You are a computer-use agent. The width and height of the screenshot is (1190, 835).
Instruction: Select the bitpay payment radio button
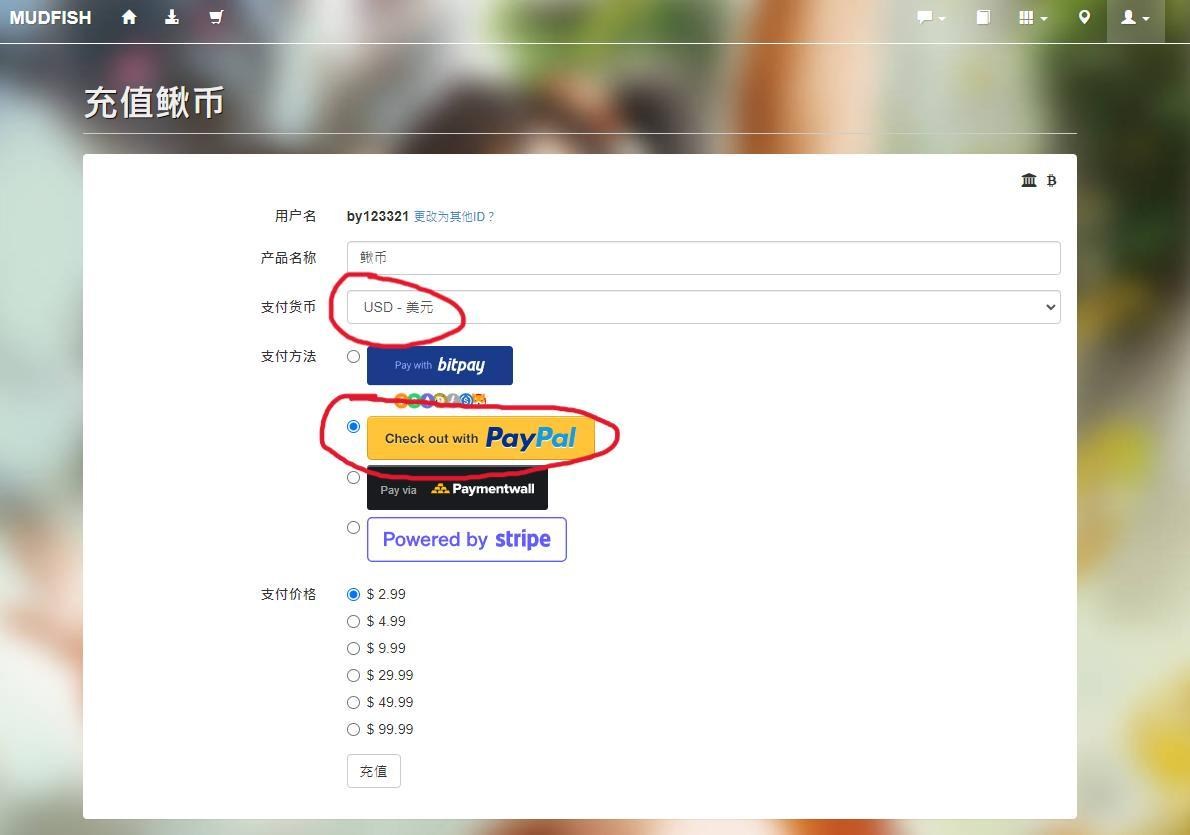(353, 356)
